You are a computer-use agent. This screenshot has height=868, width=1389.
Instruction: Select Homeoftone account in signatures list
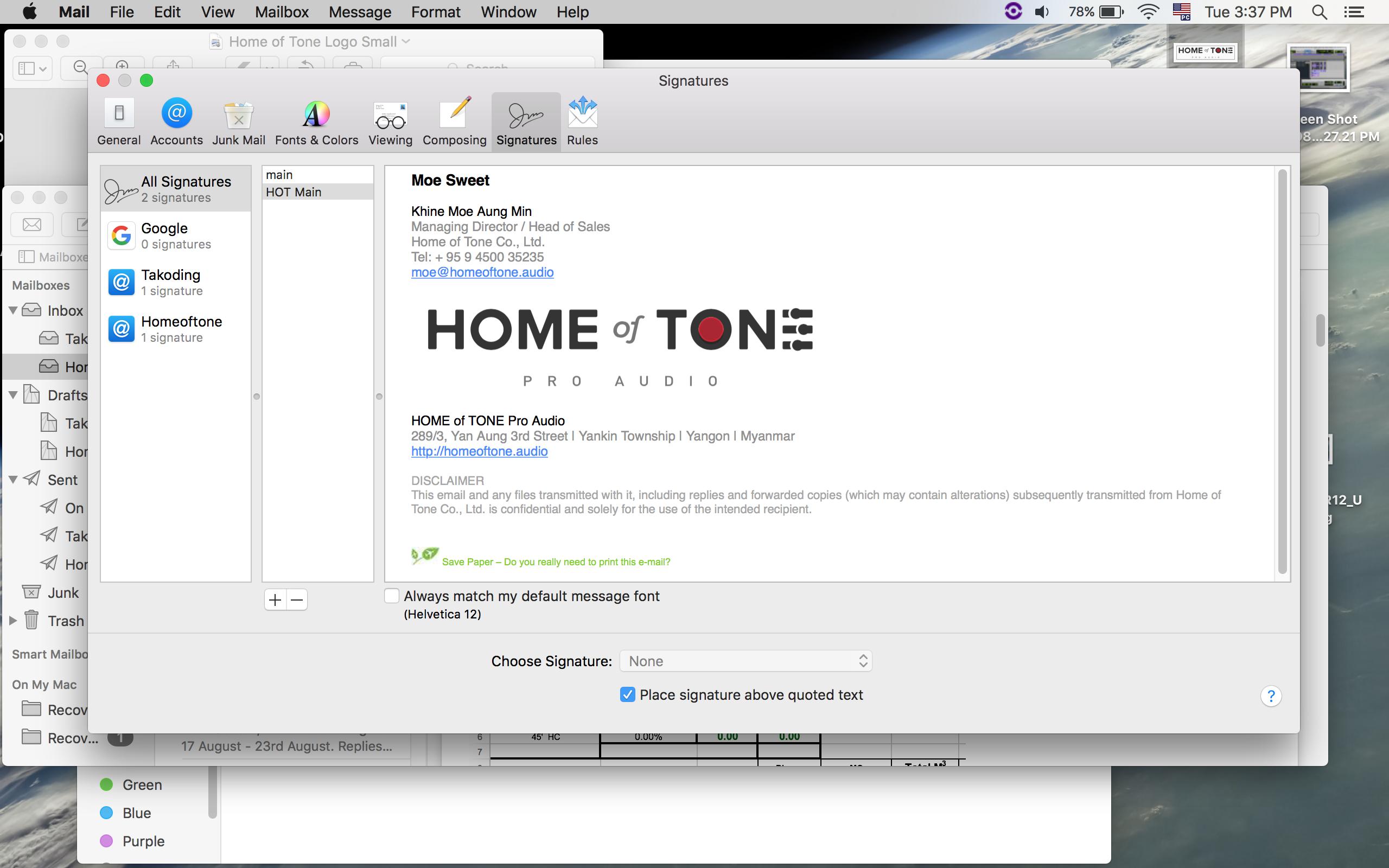click(176, 328)
